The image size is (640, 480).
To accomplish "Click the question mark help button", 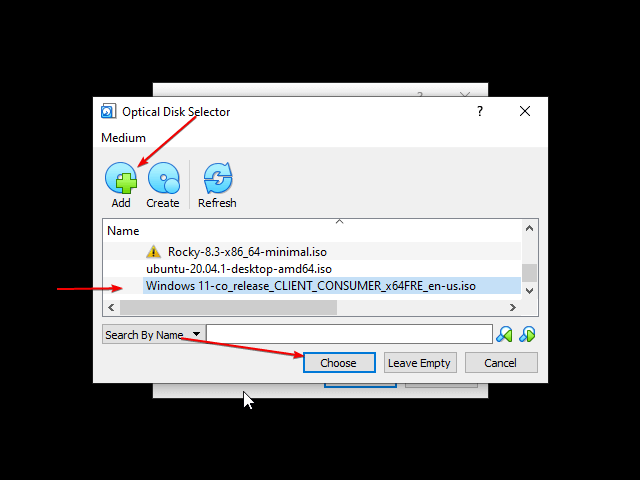I will click(480, 111).
